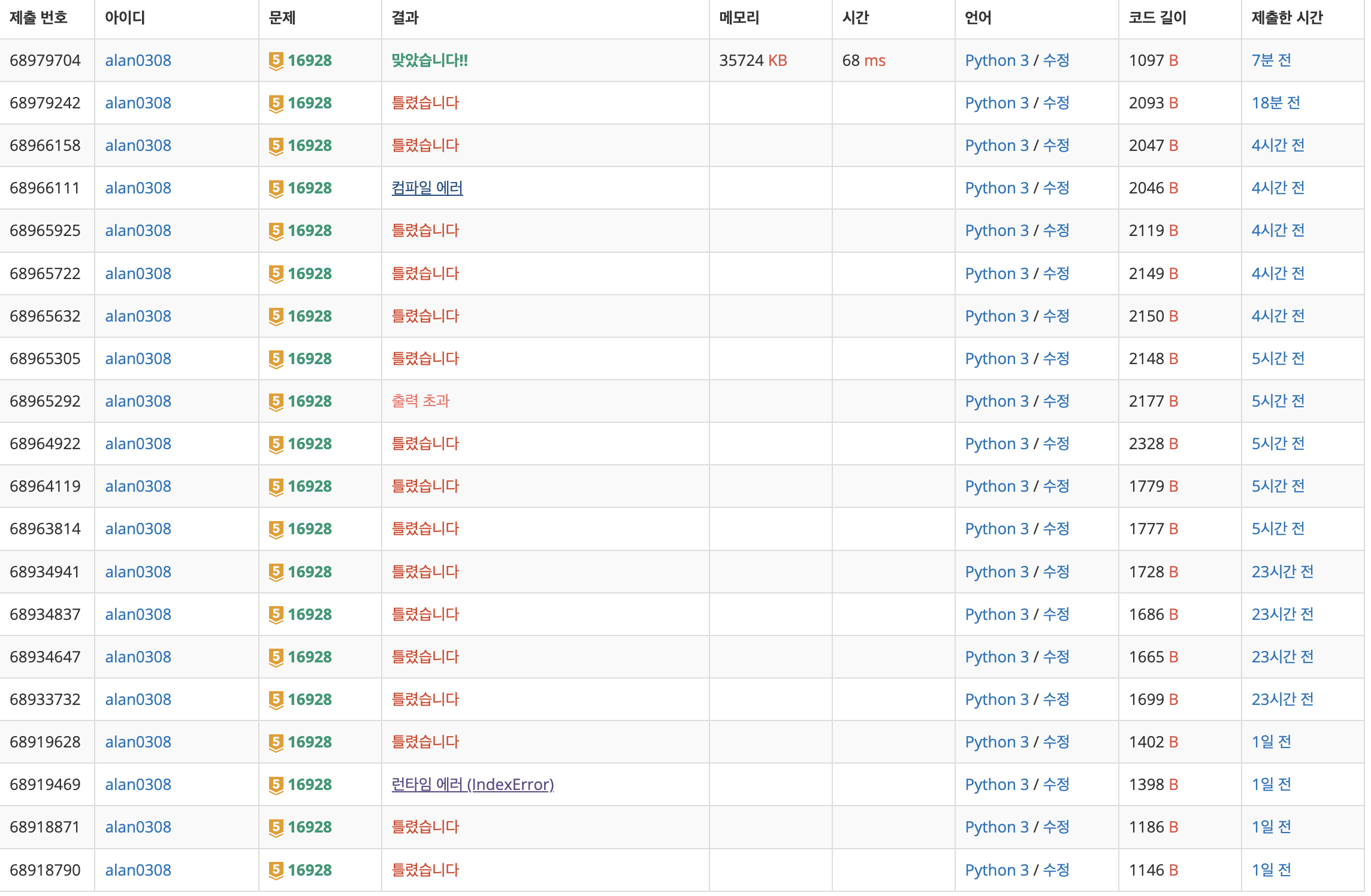Click gold tier badge in submission 68965722 row
This screenshot has width=1371, height=896.
click(276, 274)
